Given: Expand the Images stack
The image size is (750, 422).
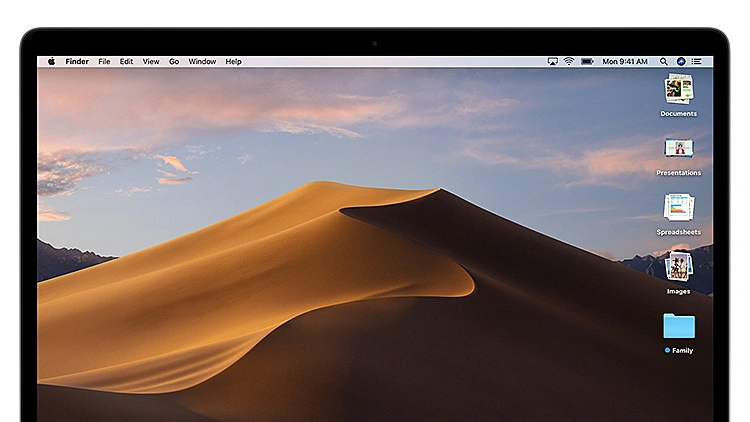Looking at the screenshot, I should tap(679, 267).
